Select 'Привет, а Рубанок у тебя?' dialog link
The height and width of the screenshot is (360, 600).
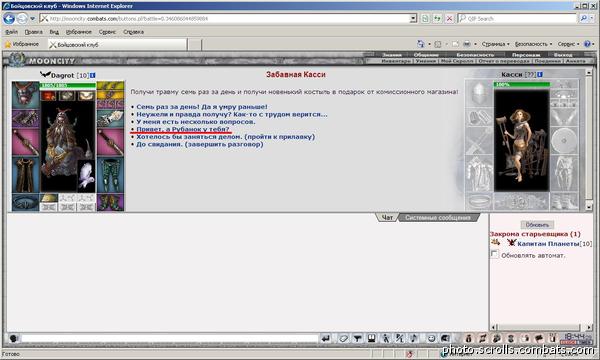[x=183, y=129]
